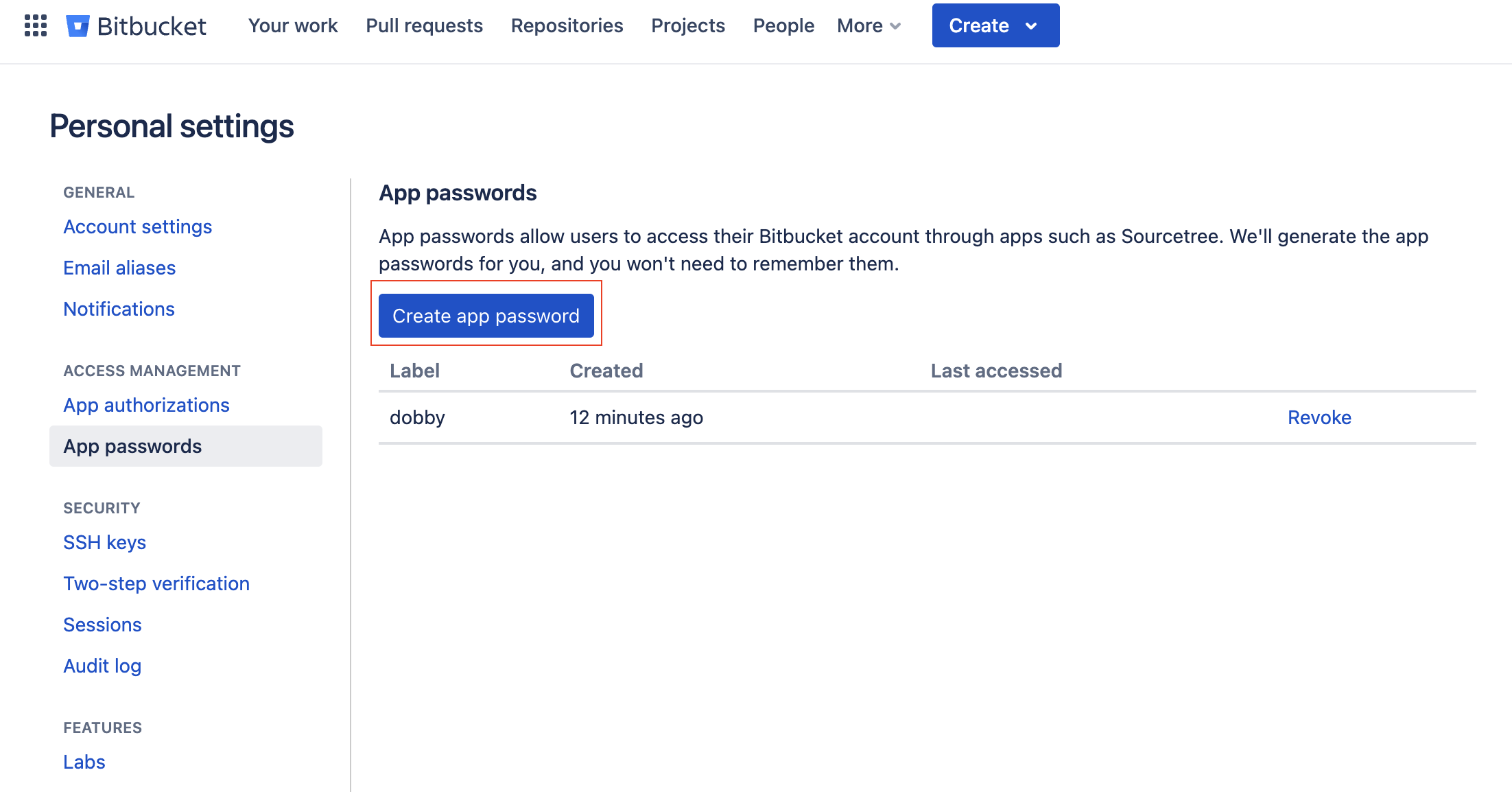Image resolution: width=1512 pixels, height=792 pixels.
Task: Go to Two-step verification
Action: (x=156, y=583)
